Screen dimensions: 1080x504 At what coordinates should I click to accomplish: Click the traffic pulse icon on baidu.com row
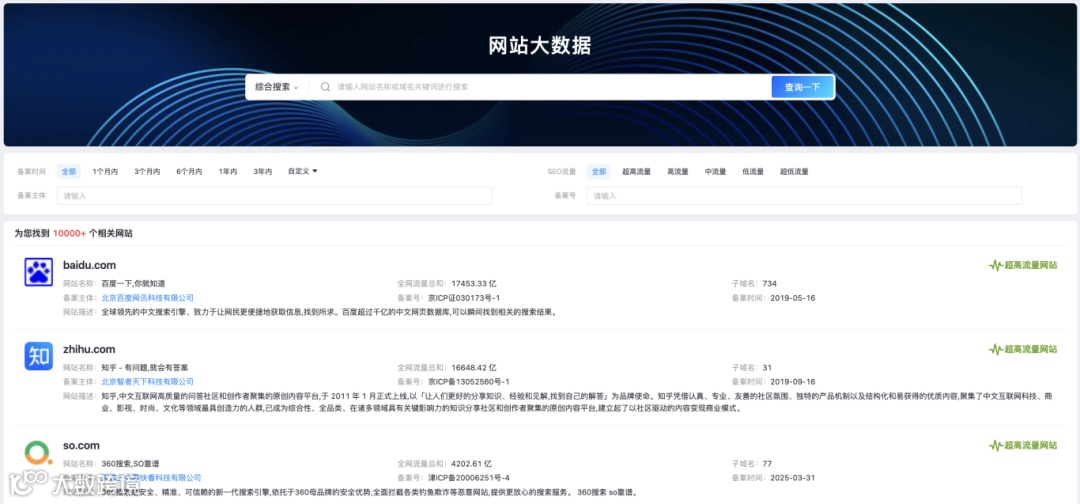point(995,265)
